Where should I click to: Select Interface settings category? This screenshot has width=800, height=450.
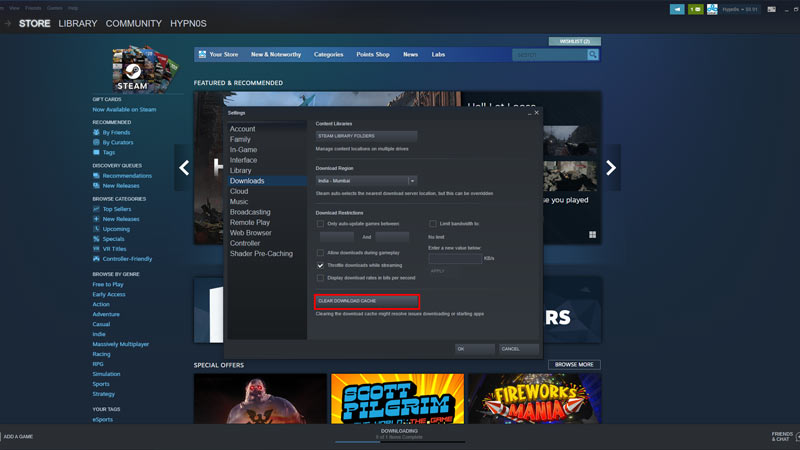click(243, 160)
